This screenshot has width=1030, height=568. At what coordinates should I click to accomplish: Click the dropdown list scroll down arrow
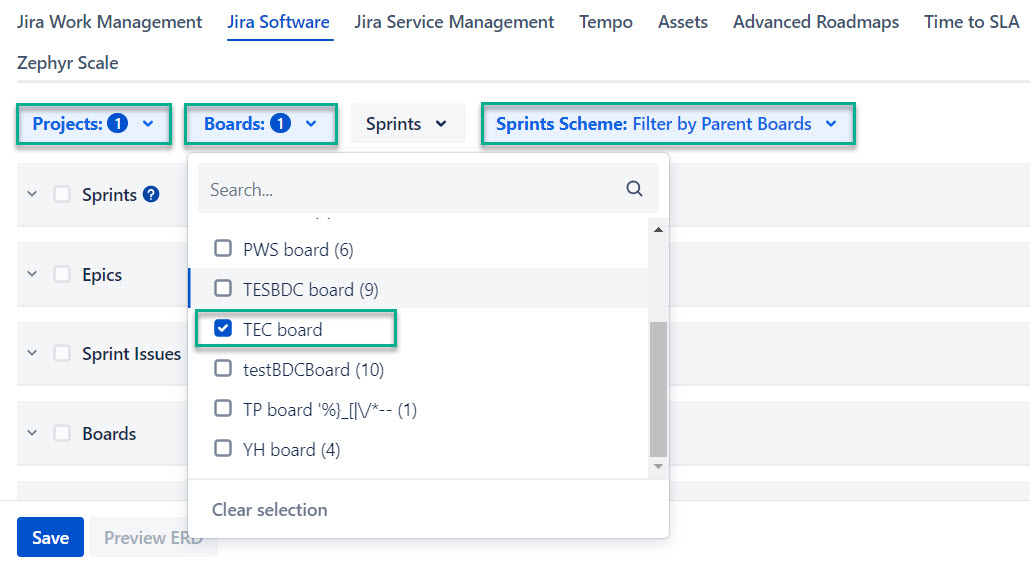pyautogui.click(x=658, y=466)
